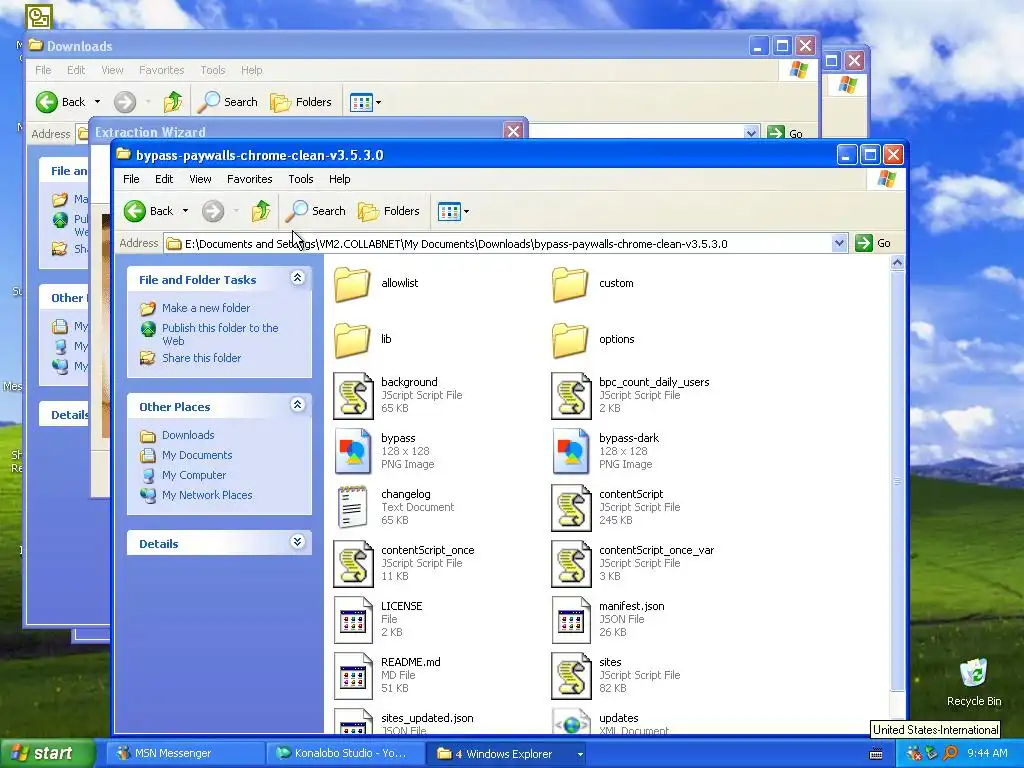Image resolution: width=1024 pixels, height=768 pixels.
Task: Open the Help menu in bypass-paywalls window
Action: click(x=340, y=179)
